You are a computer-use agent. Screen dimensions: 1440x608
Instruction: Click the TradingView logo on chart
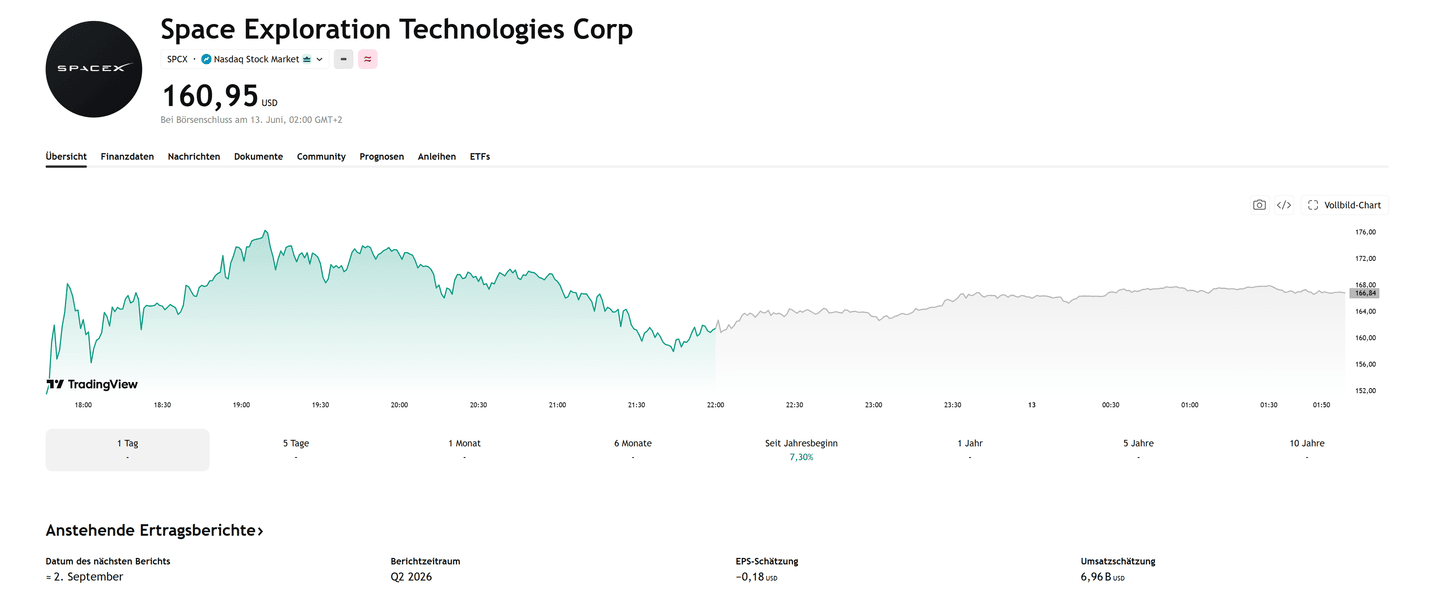tap(92, 384)
